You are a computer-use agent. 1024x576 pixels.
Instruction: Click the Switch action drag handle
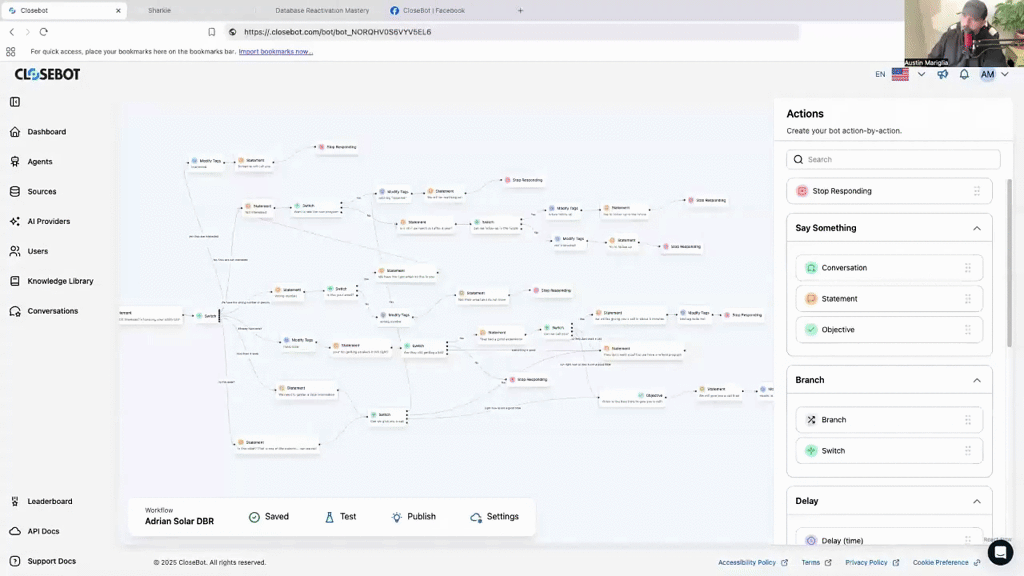tap(968, 451)
